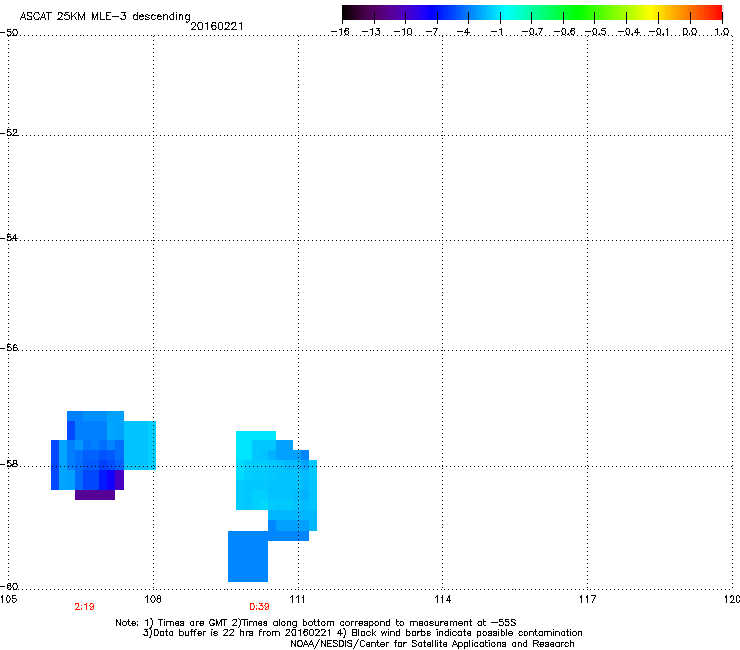Click the 0.0 color scale label
Viewport: 740px width, 650px height.
[x=690, y=32]
